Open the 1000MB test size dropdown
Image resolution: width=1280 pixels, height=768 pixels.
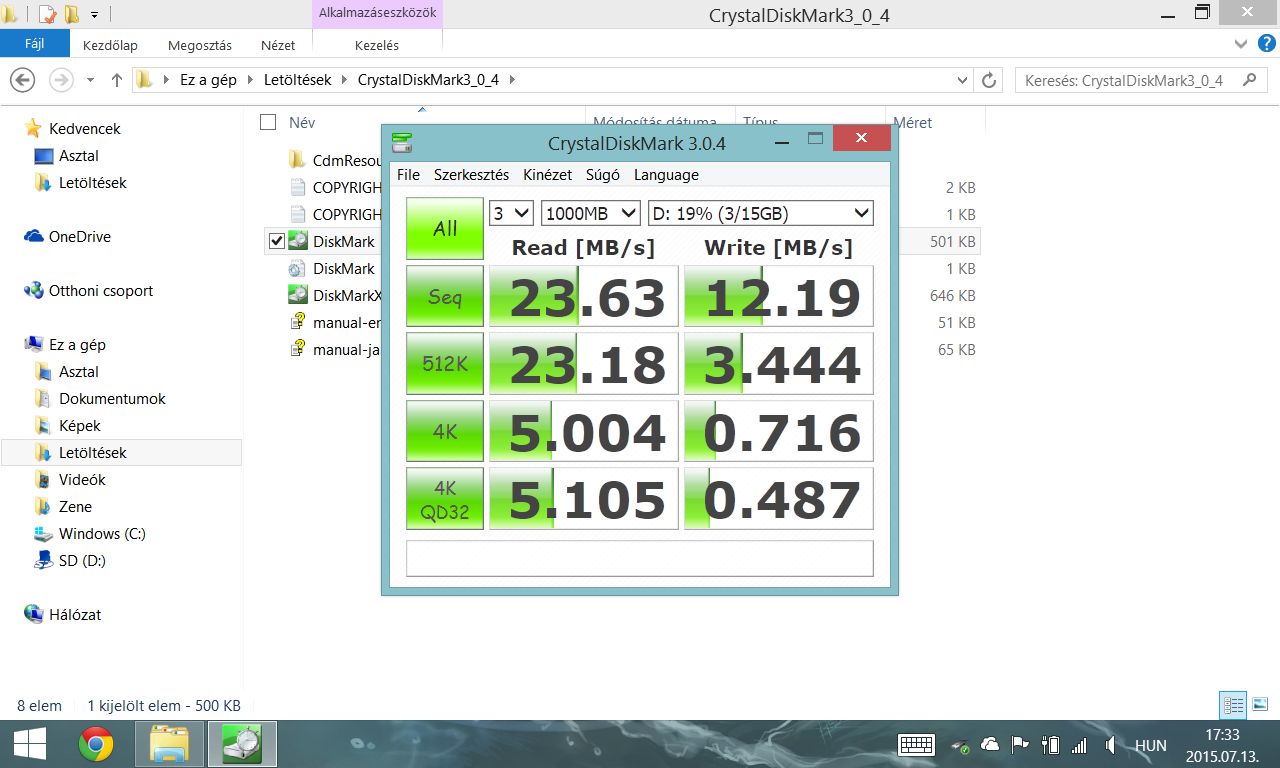[x=590, y=213]
